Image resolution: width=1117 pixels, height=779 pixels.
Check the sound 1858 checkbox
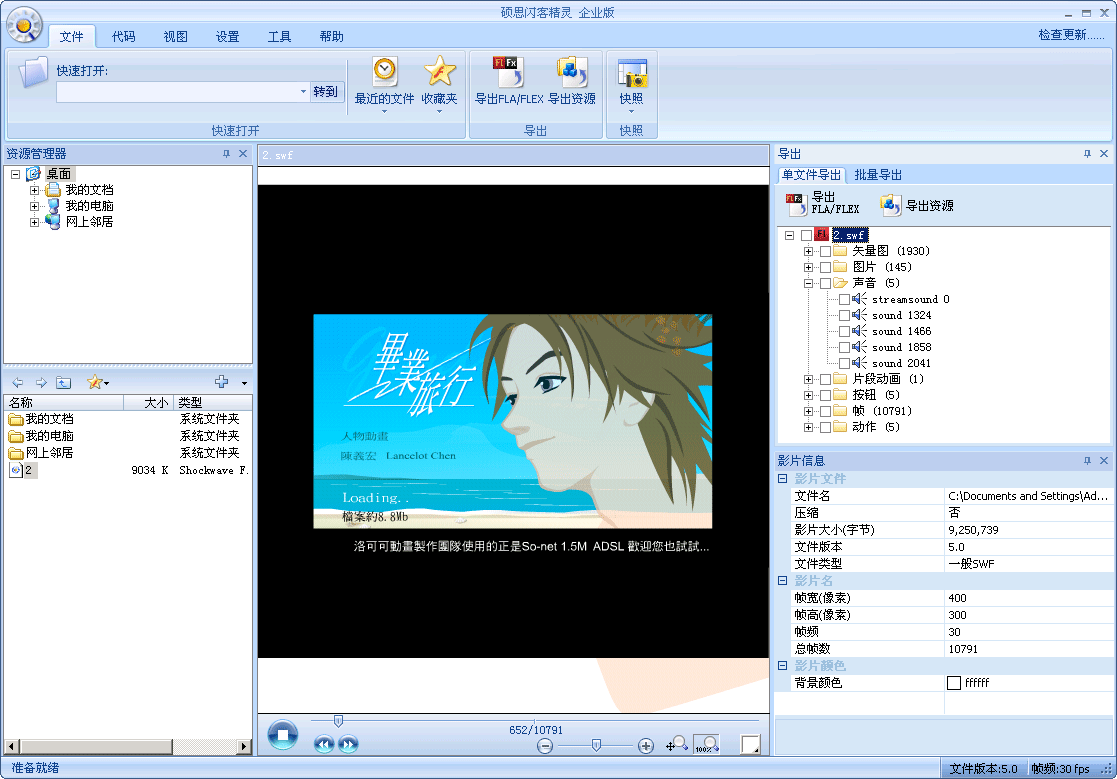tap(844, 347)
